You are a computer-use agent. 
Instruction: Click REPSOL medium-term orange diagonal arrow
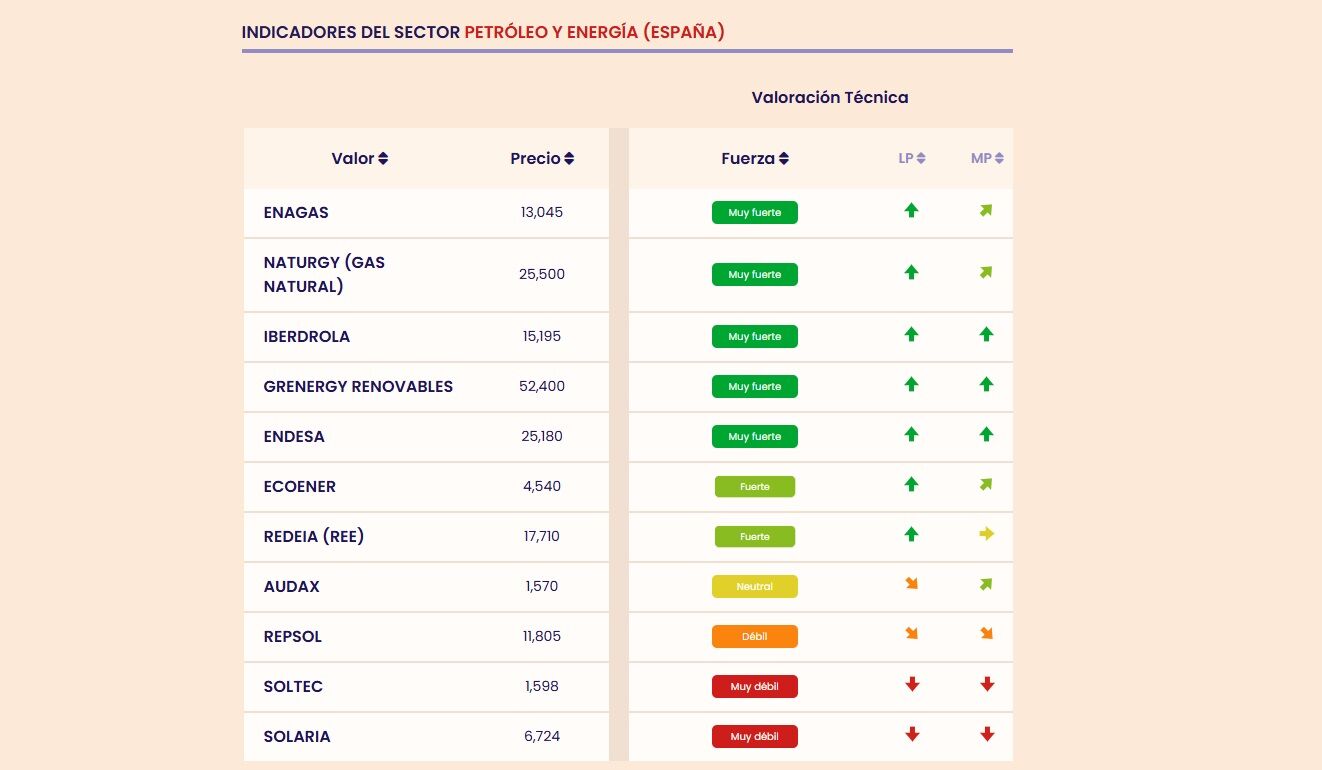[x=987, y=634]
